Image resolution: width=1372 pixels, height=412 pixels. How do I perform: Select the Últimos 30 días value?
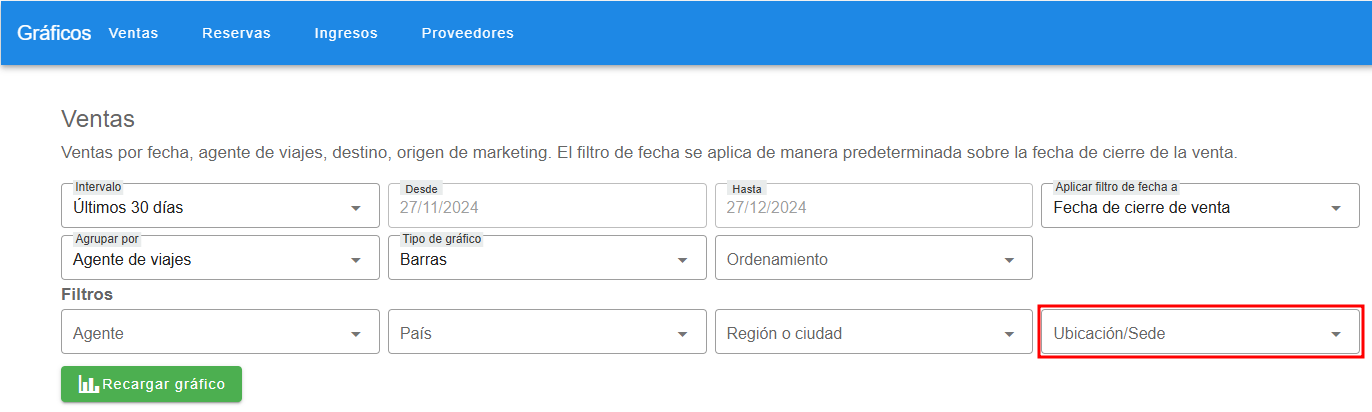coord(128,208)
